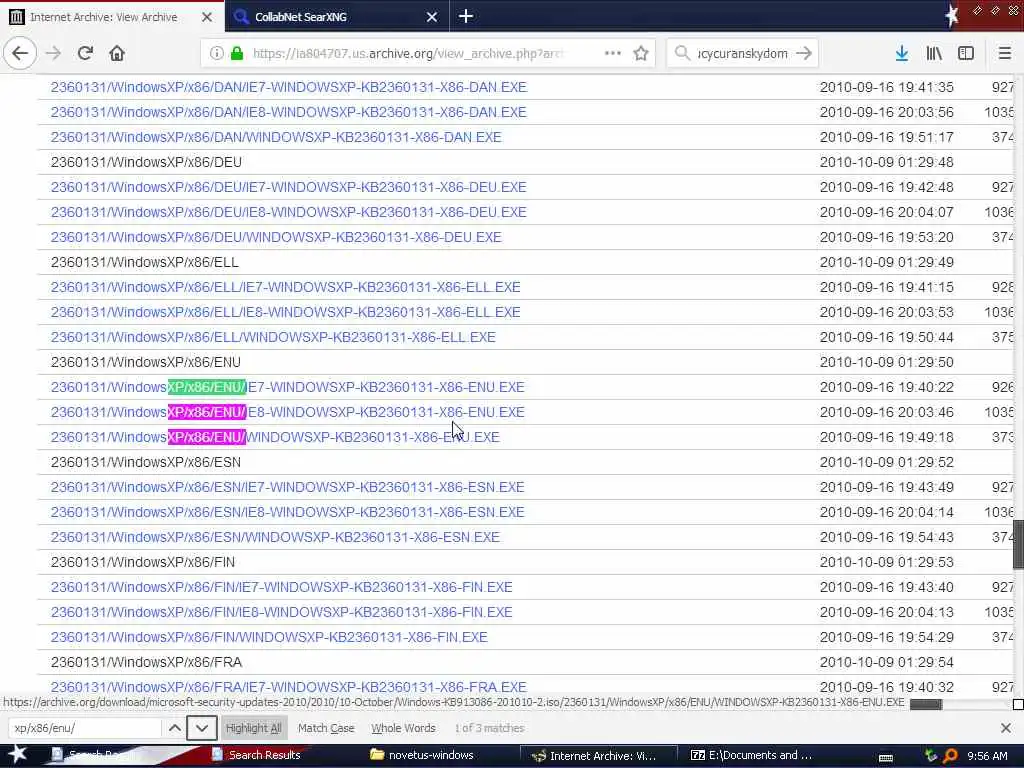Show site information icon in address bar

pyautogui.click(x=216, y=54)
